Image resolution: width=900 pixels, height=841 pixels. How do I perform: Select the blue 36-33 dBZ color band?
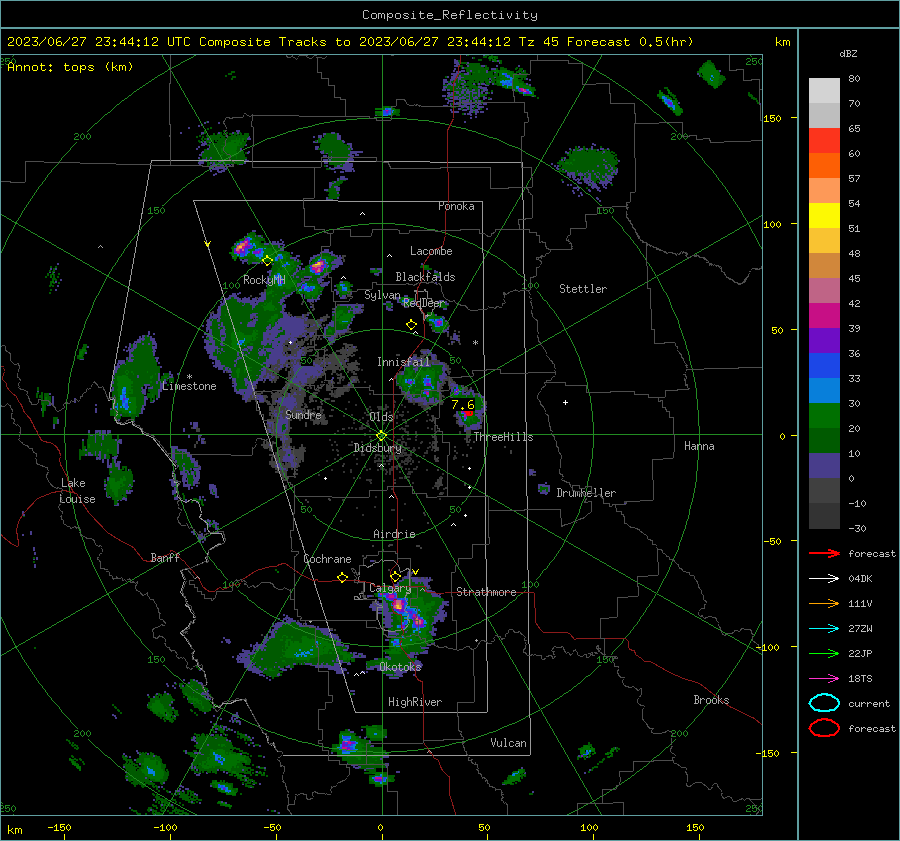click(824, 365)
